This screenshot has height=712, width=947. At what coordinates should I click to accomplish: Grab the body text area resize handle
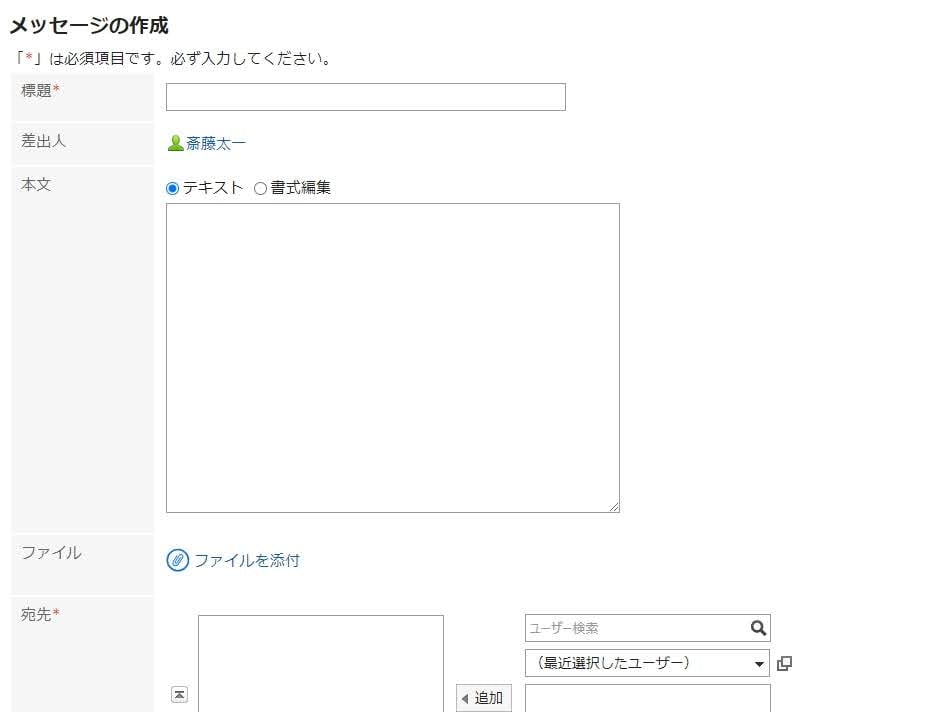pos(614,507)
